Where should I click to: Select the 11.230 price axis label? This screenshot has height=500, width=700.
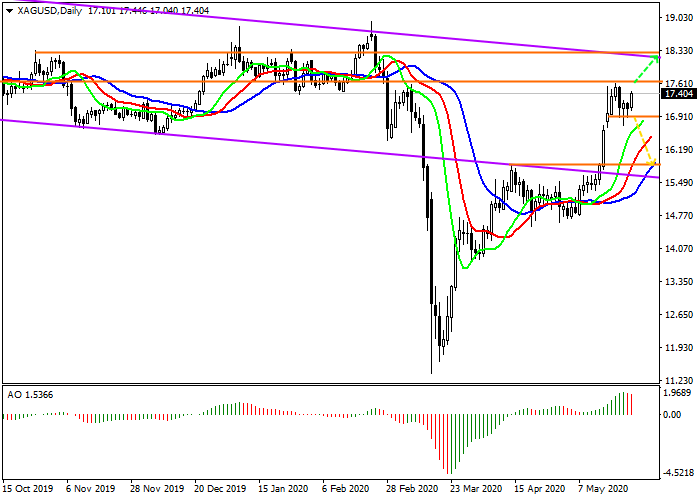point(679,381)
